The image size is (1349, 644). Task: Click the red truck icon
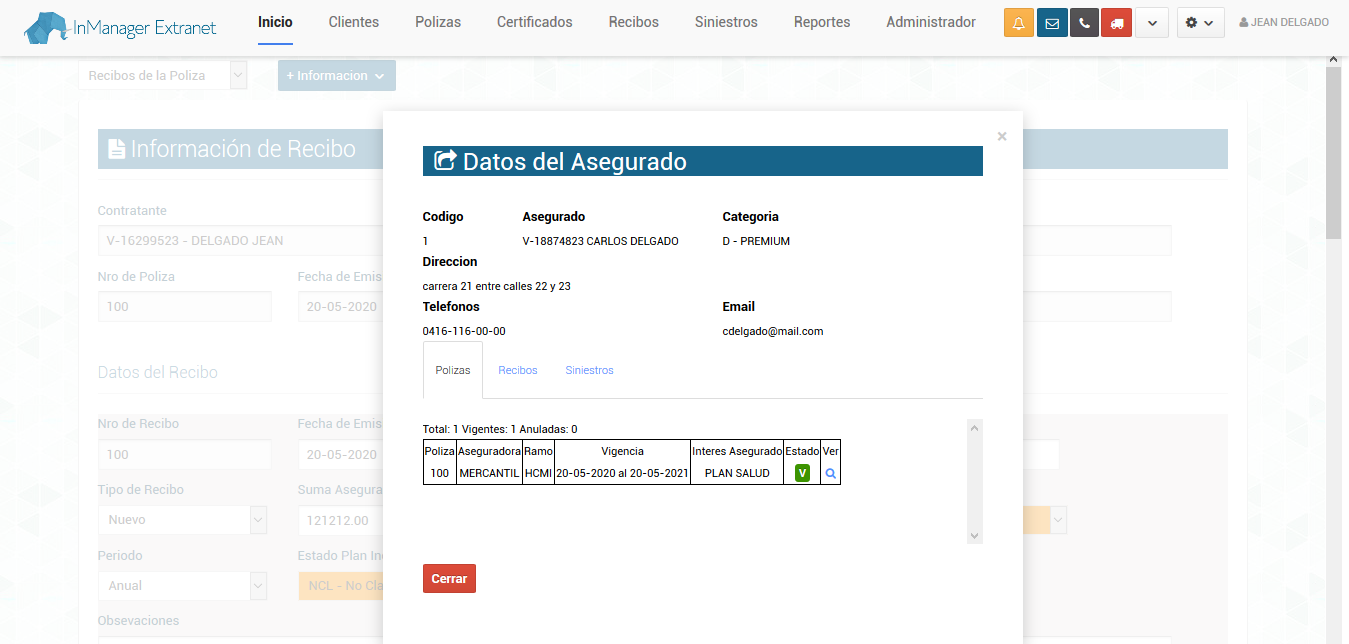pyautogui.click(x=1116, y=23)
